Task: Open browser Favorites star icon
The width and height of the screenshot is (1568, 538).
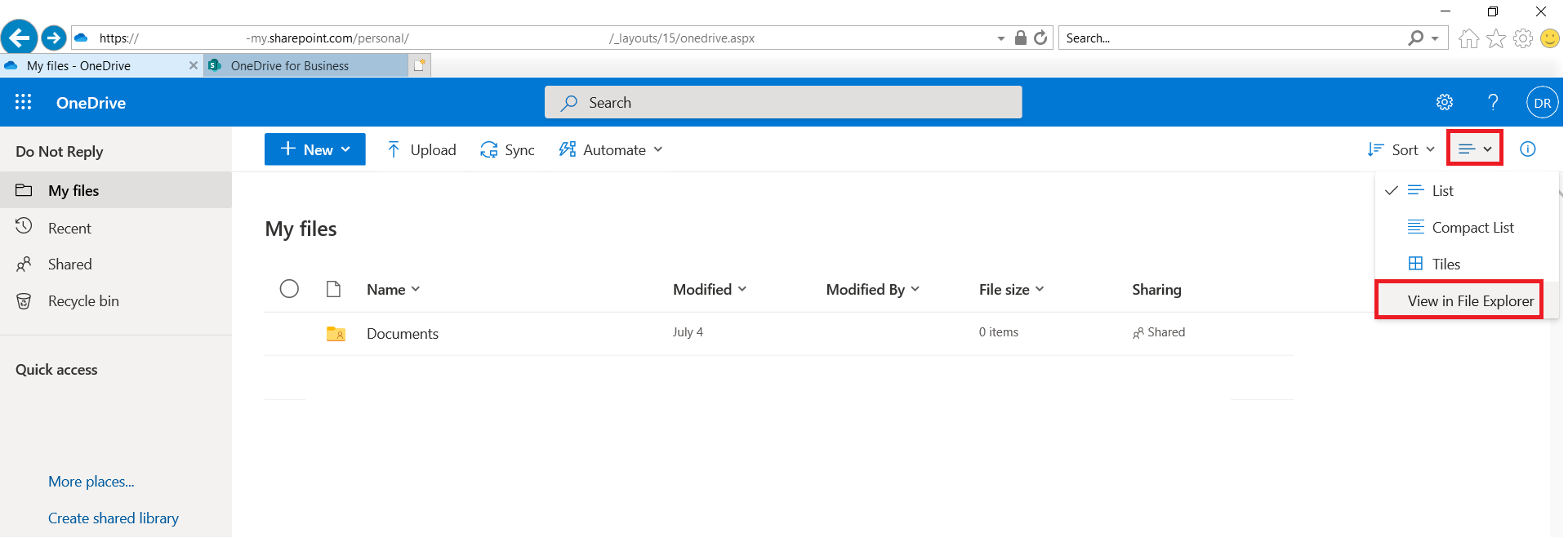Action: [x=1496, y=38]
